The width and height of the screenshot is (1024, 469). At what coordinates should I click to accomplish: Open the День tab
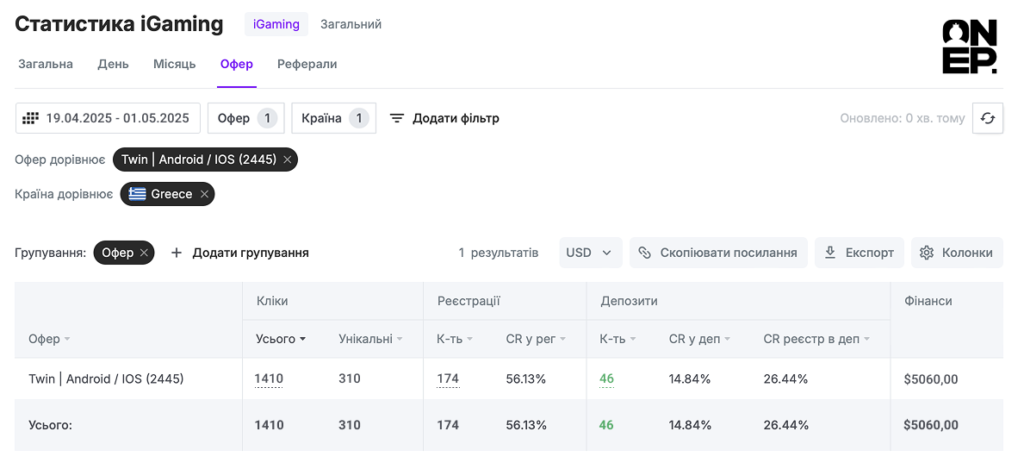point(114,64)
